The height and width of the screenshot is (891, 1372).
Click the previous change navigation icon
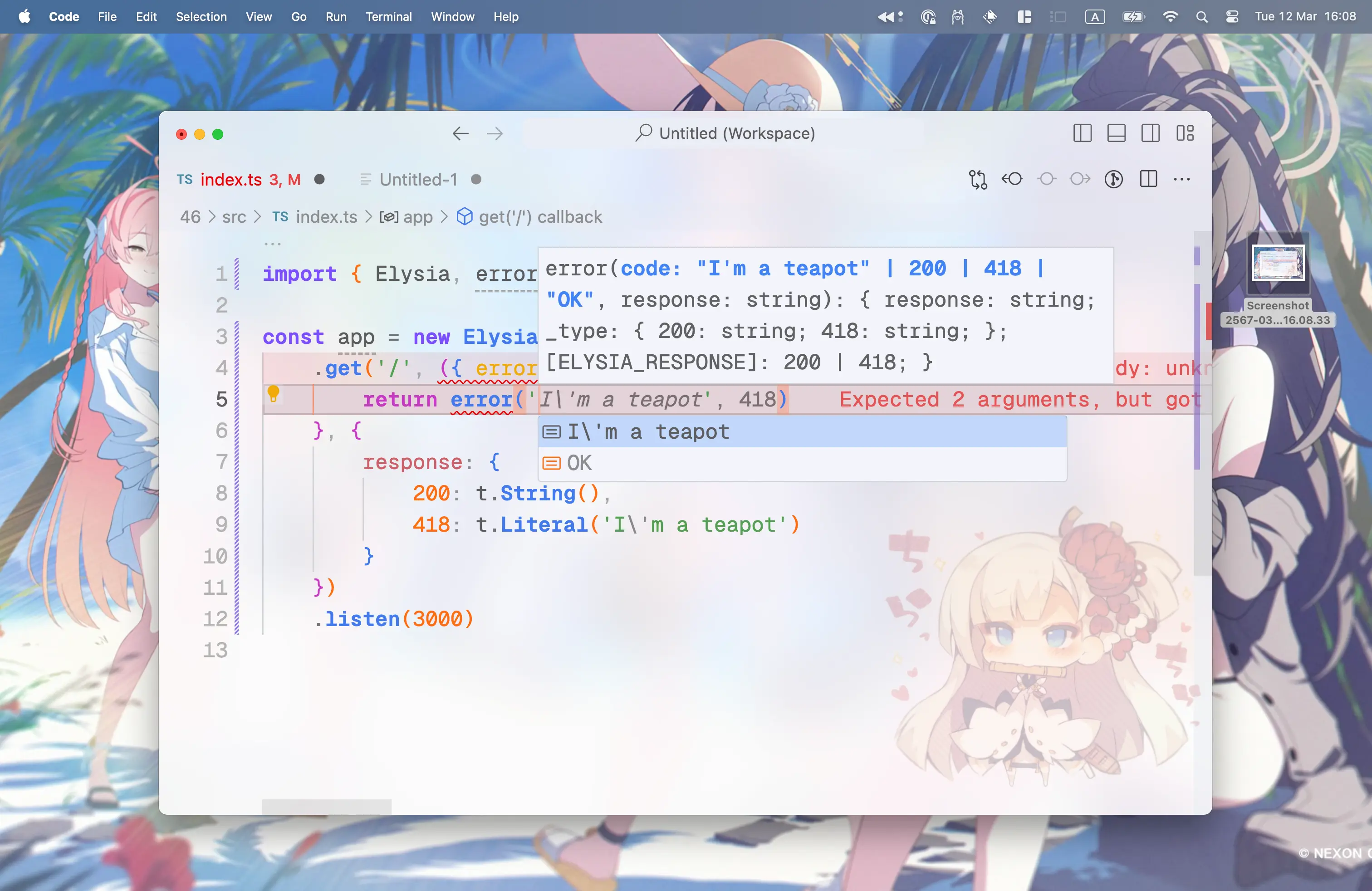(1013, 179)
